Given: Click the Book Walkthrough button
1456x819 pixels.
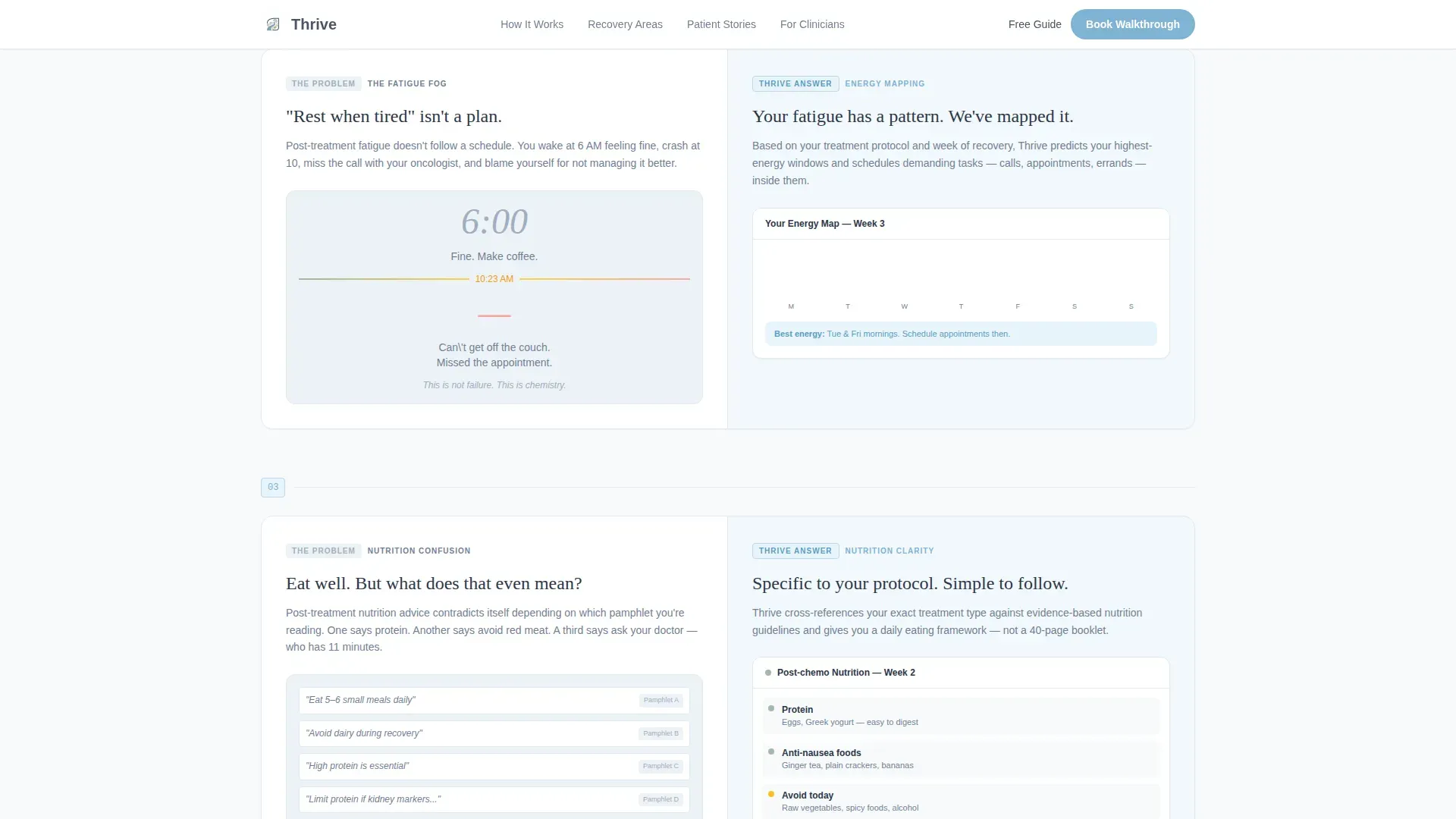Looking at the screenshot, I should pyautogui.click(x=1132, y=24).
